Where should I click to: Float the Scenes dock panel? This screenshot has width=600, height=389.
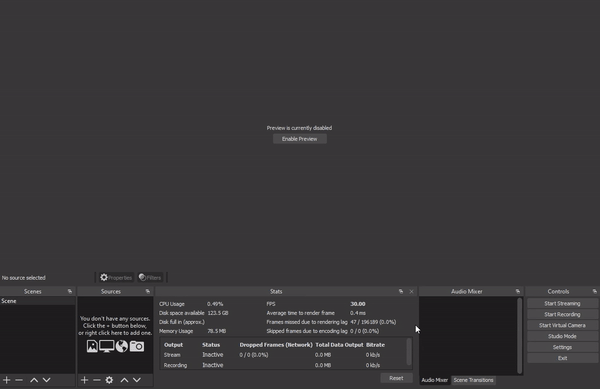coord(70,291)
